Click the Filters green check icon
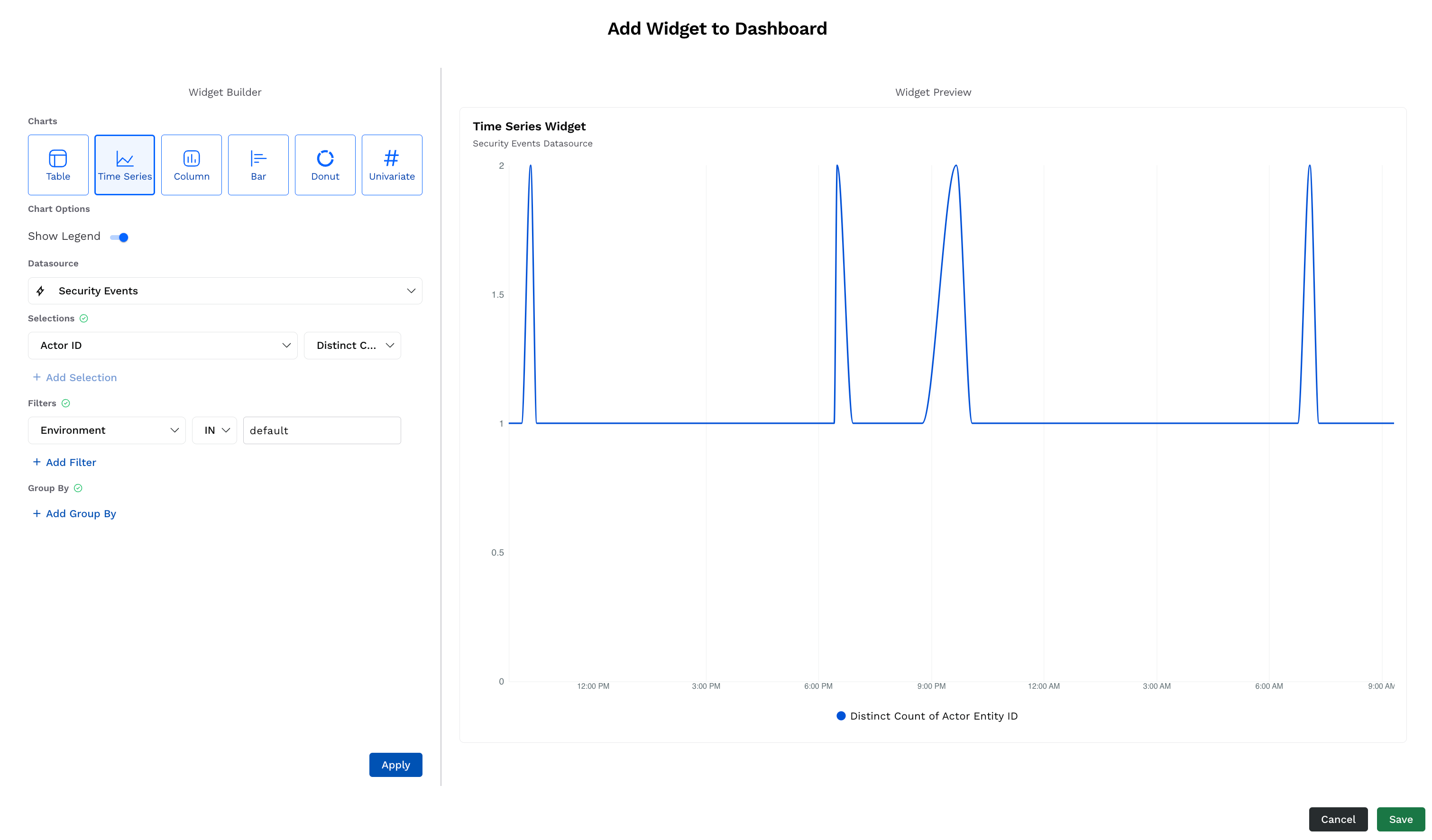The height and width of the screenshot is (840, 1432). [x=66, y=403]
